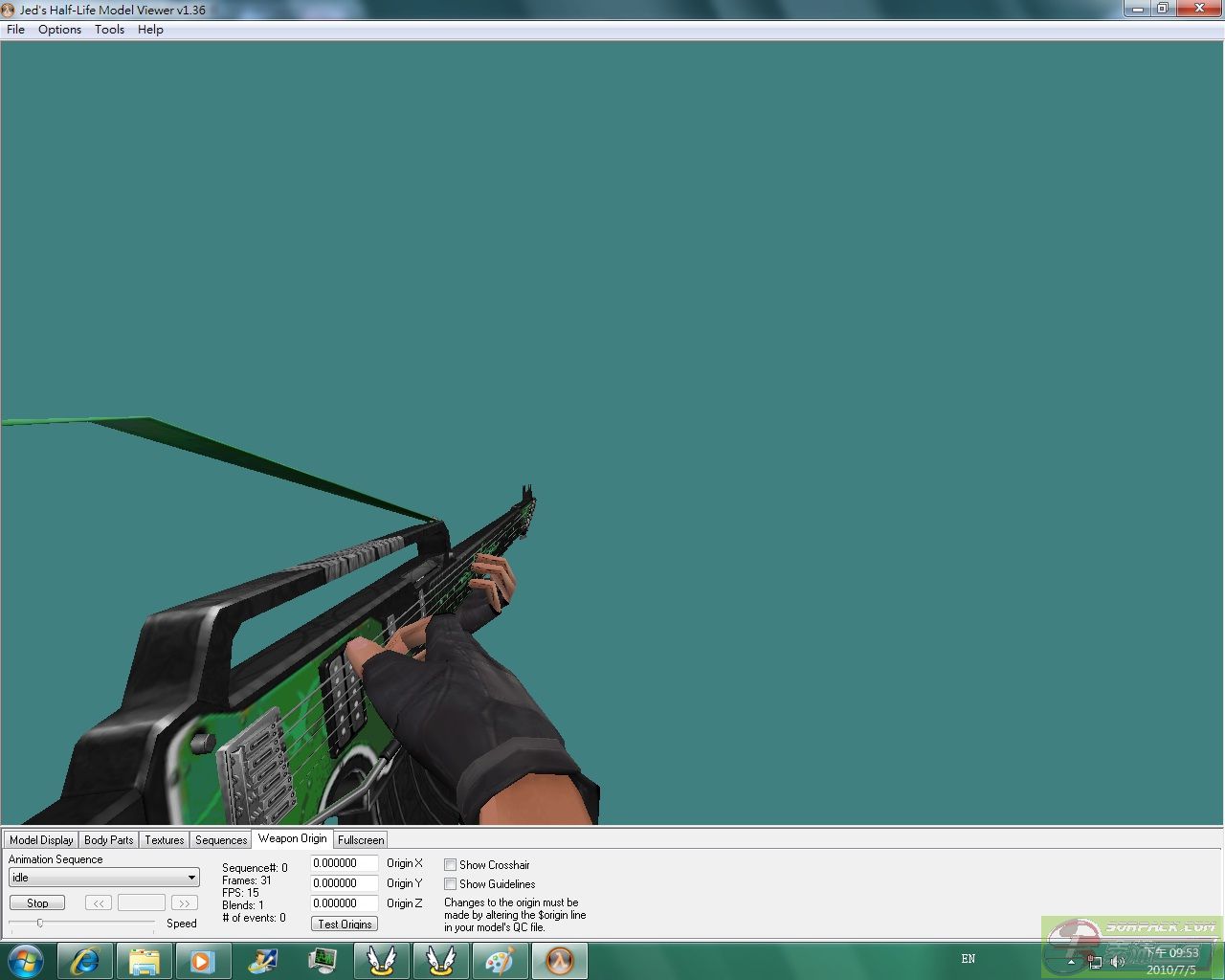Viewport: 1225px width, 980px height.
Task: Click the Origin X input field
Action: [x=344, y=863]
